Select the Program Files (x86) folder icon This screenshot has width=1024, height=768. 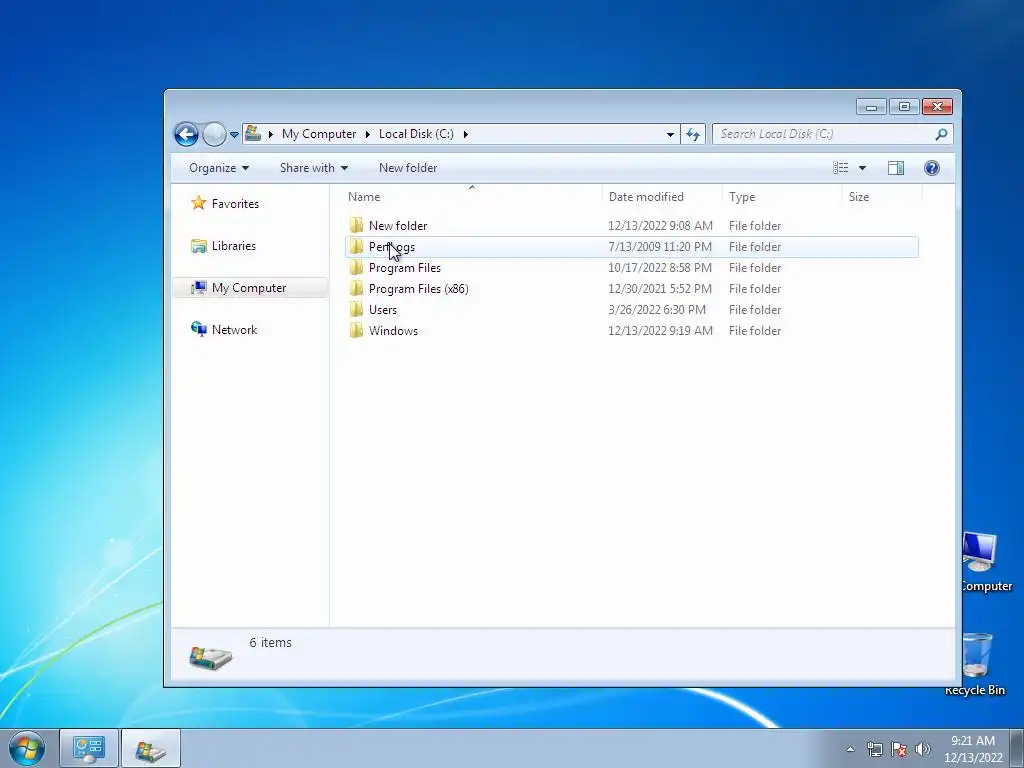coord(356,288)
